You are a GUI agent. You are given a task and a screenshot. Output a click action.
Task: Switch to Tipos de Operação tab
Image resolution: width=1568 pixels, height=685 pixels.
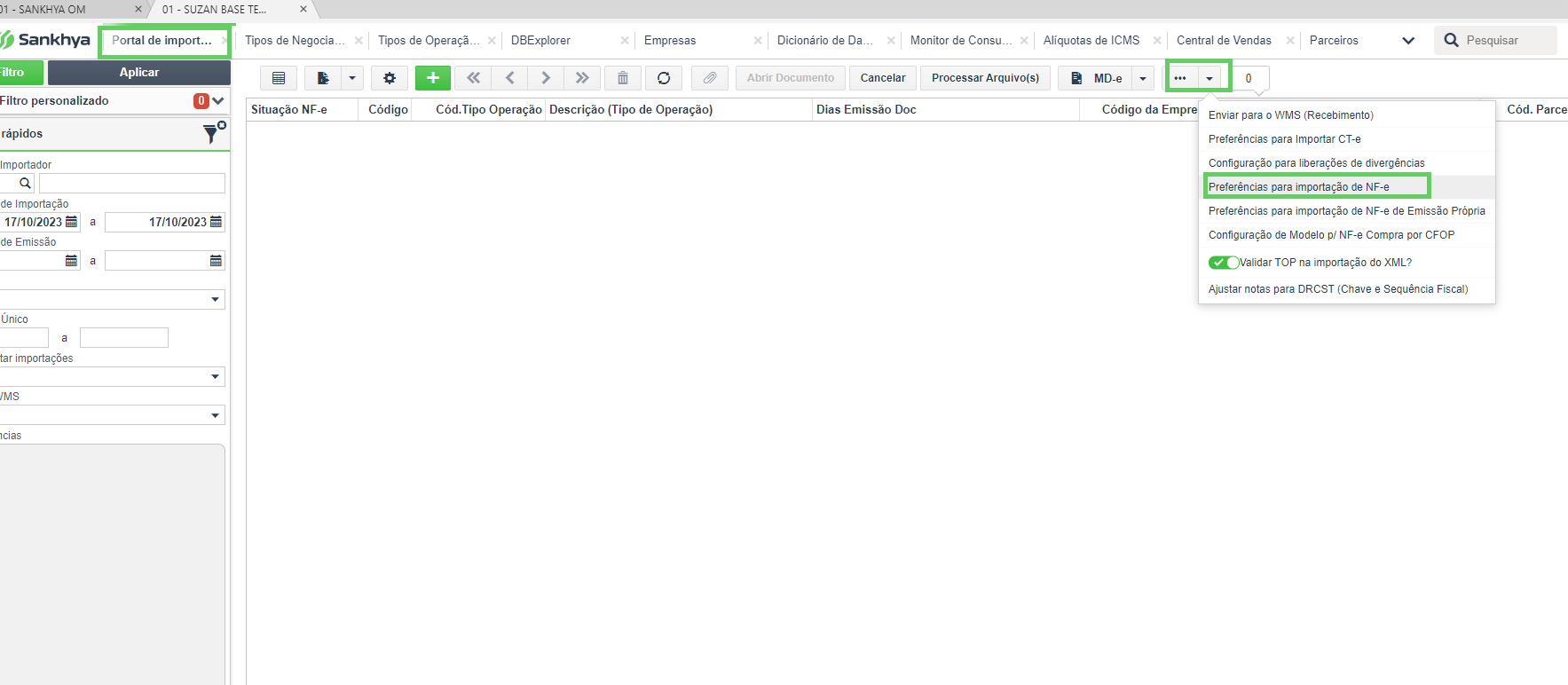coord(429,41)
